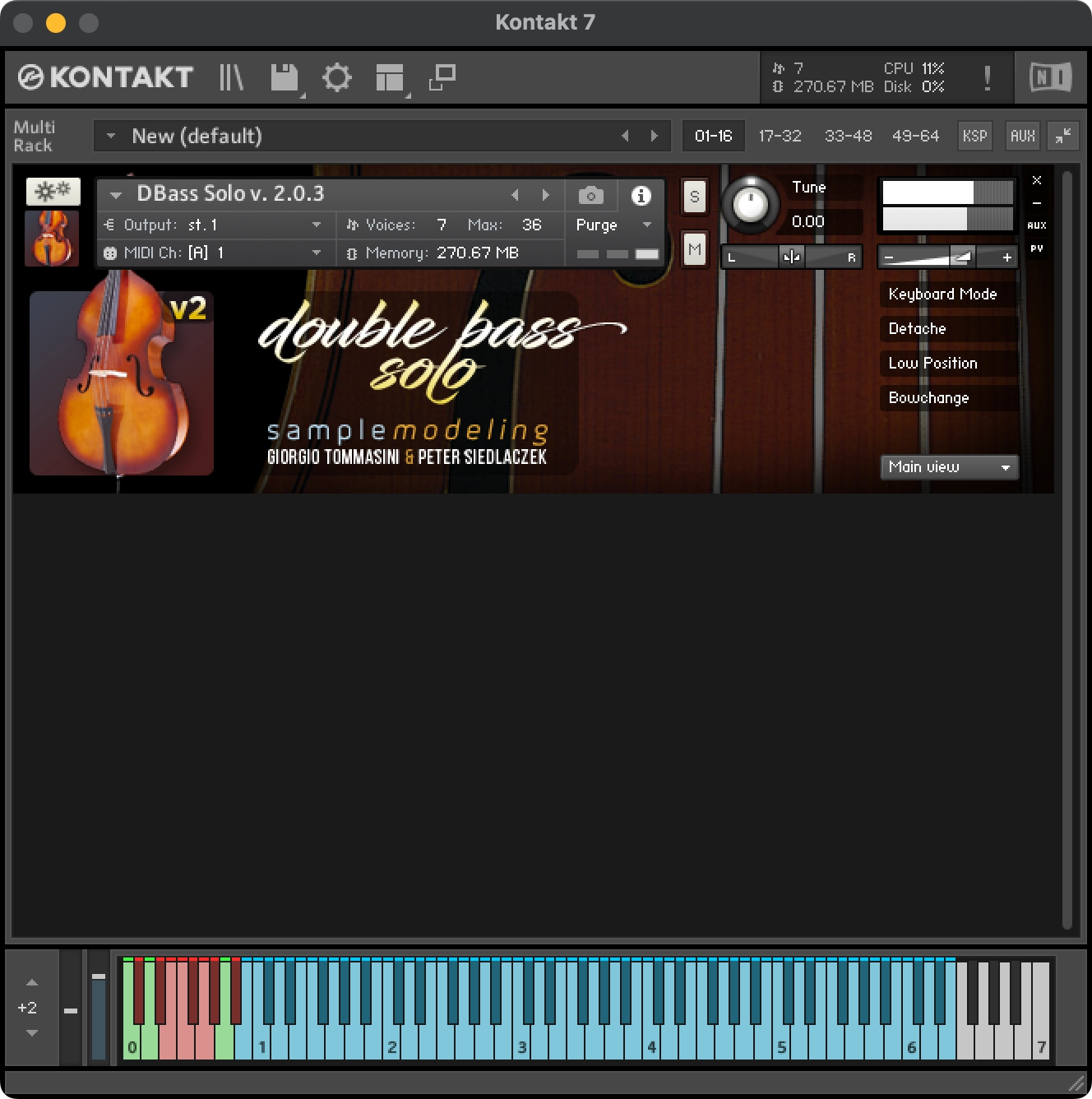1092x1099 pixels.
Task: Click the large v2 double bass image
Action: point(122,383)
